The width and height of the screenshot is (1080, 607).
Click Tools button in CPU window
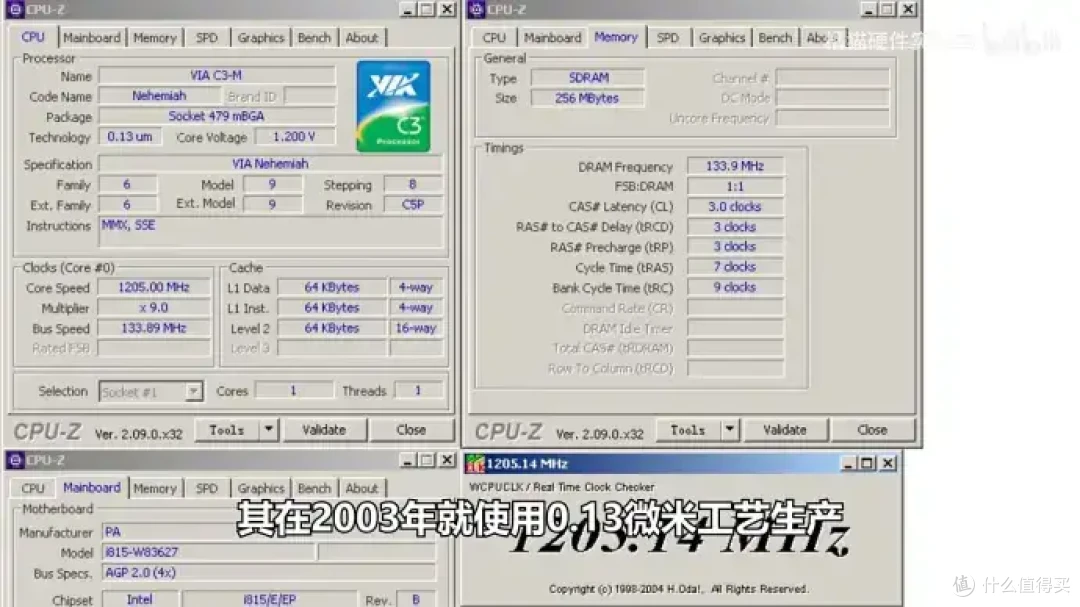pyautogui.click(x=227, y=430)
